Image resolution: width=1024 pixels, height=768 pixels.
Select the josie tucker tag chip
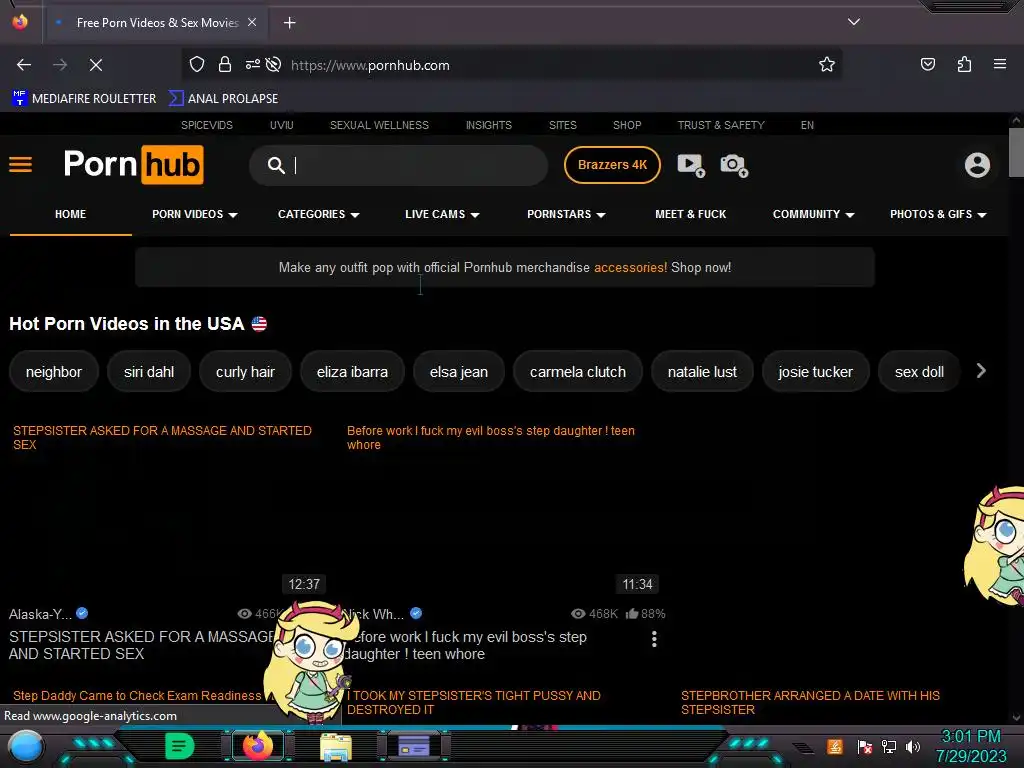pyautogui.click(x=815, y=372)
